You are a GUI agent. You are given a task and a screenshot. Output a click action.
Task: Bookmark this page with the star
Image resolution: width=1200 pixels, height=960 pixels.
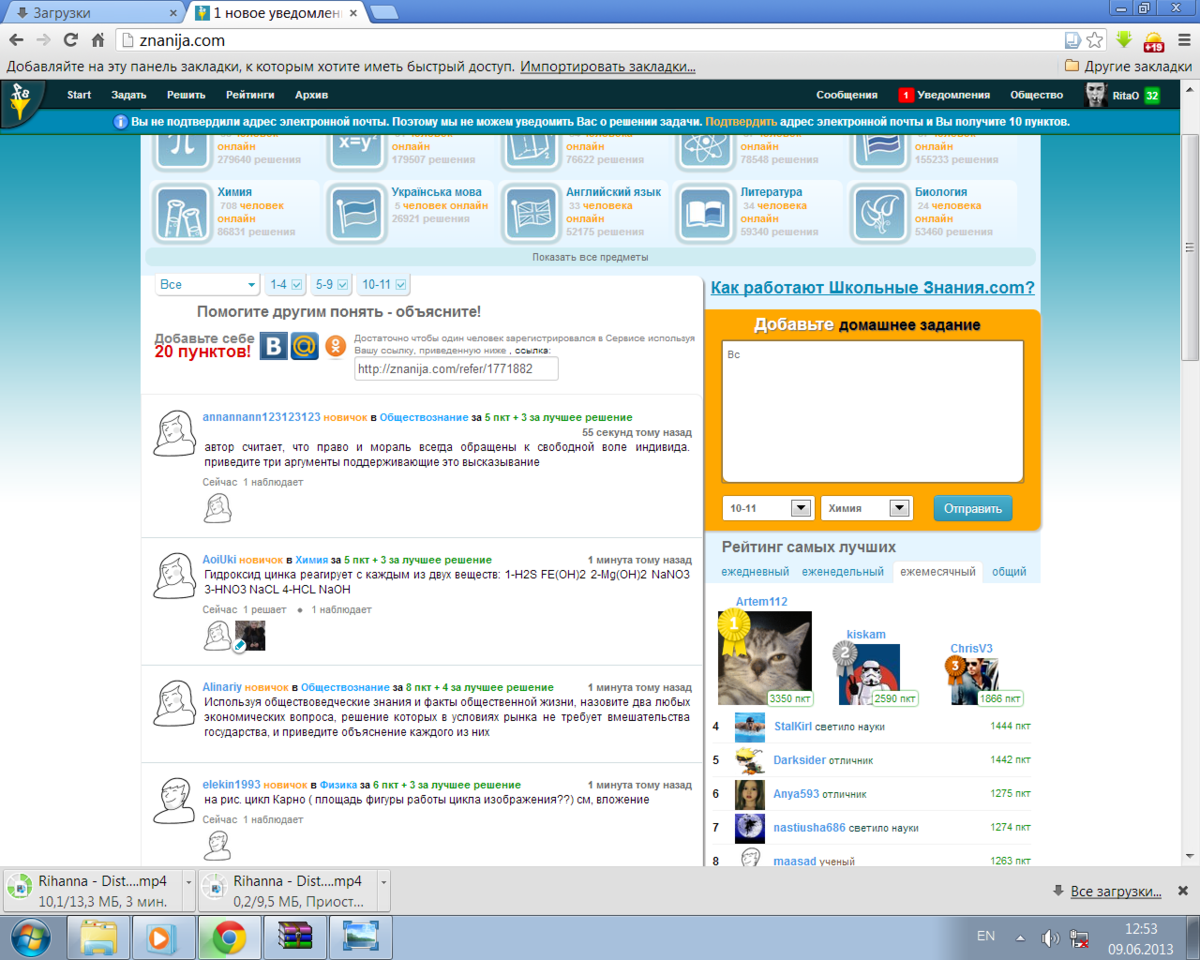(x=1095, y=40)
